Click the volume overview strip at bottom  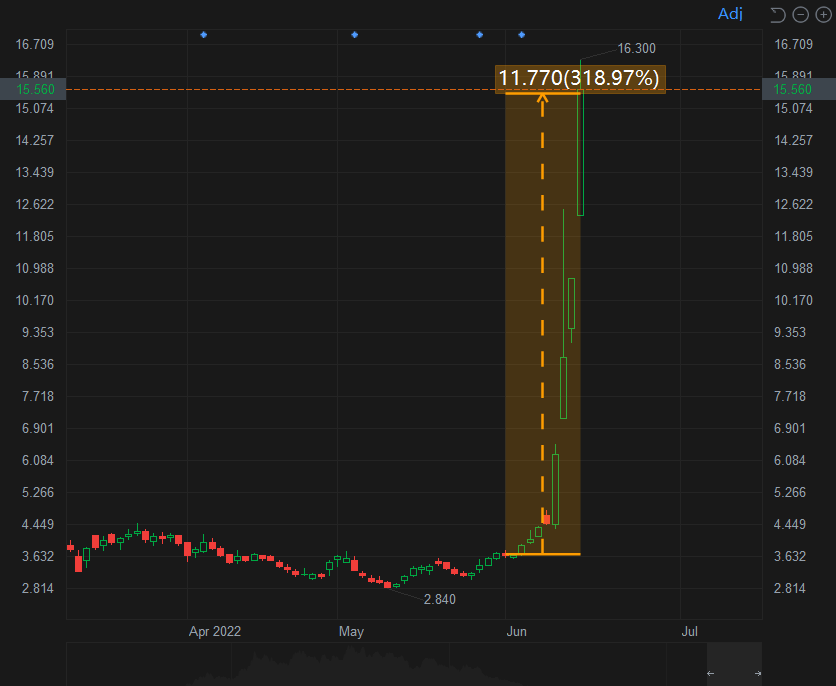(414, 664)
